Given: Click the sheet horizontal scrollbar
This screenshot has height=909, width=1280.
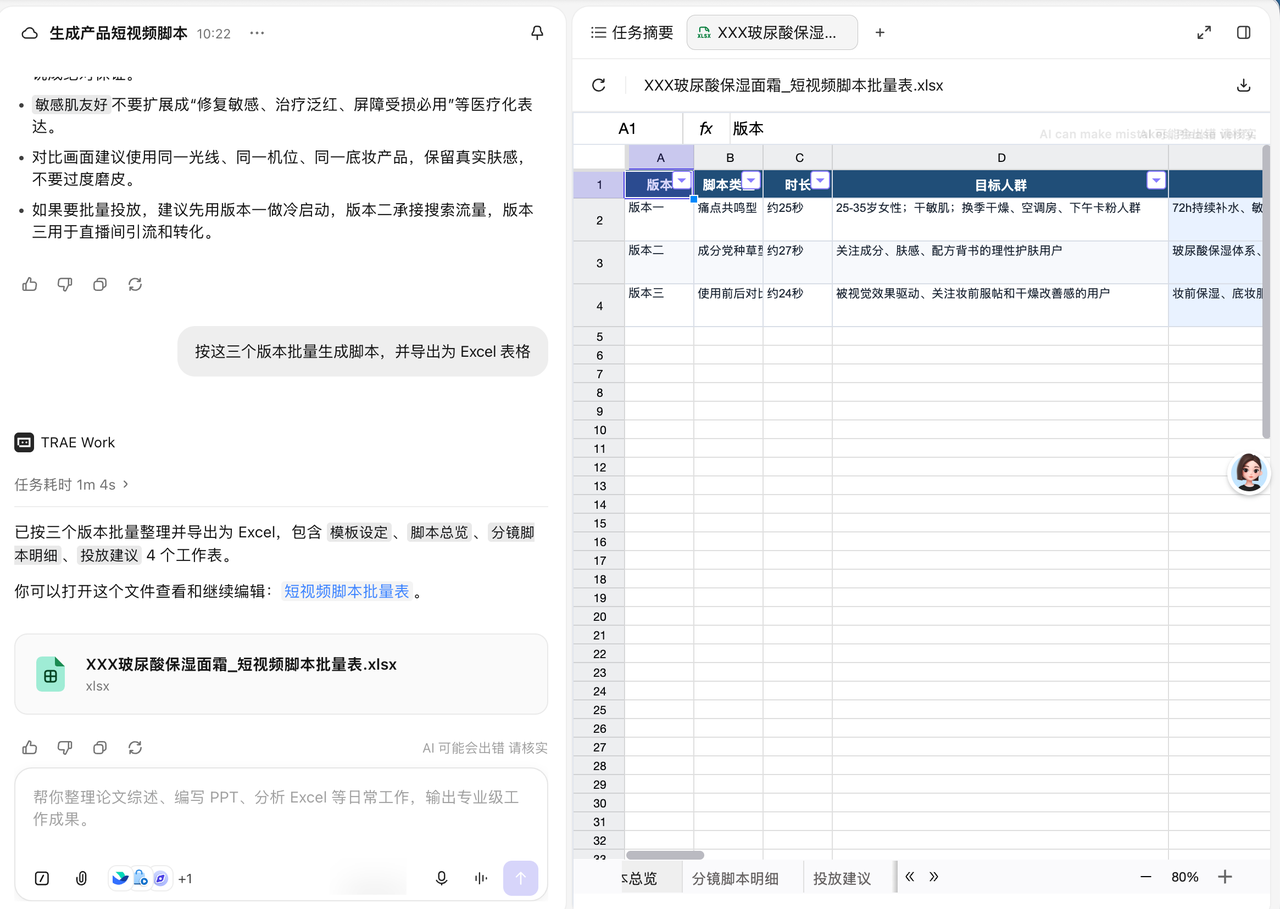Looking at the screenshot, I should click(x=665, y=855).
